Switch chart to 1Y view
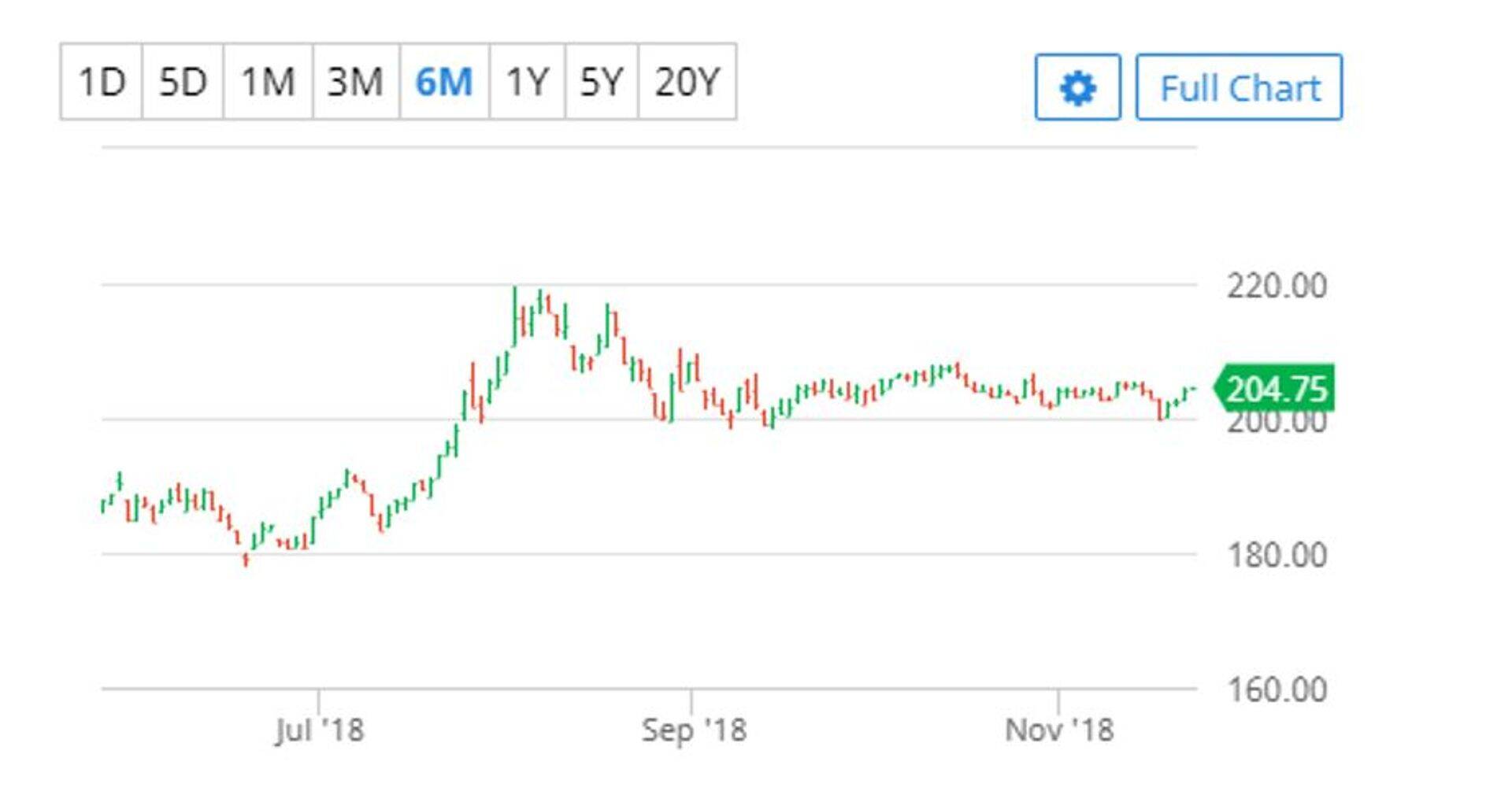Image resolution: width=1512 pixels, height=791 pixels. (x=527, y=82)
